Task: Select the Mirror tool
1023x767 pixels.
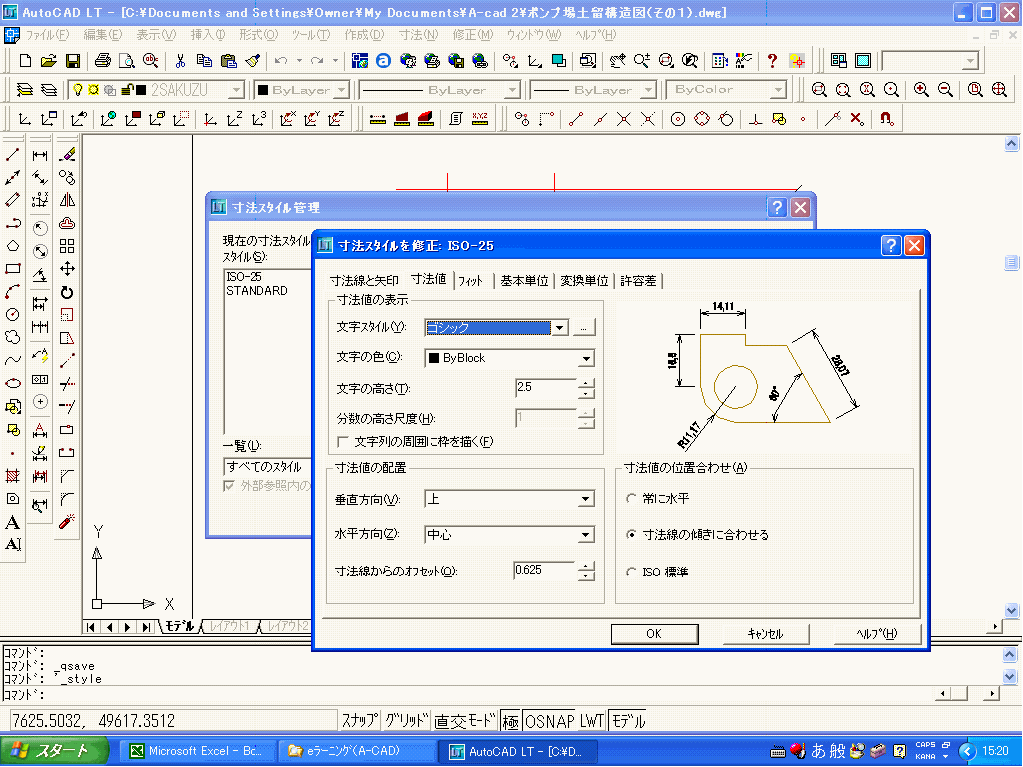Action: coord(67,200)
